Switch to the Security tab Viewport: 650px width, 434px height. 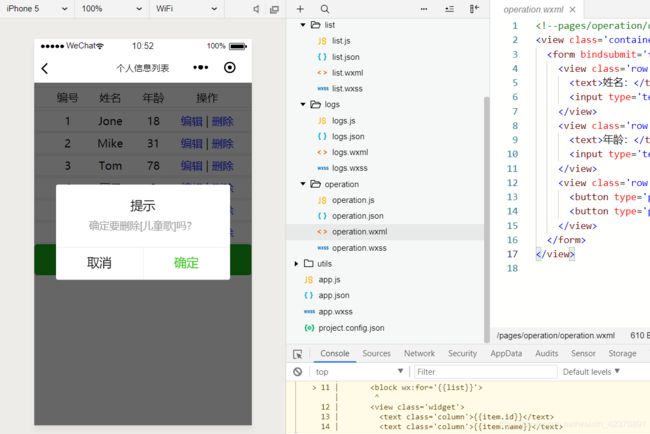[462, 354]
